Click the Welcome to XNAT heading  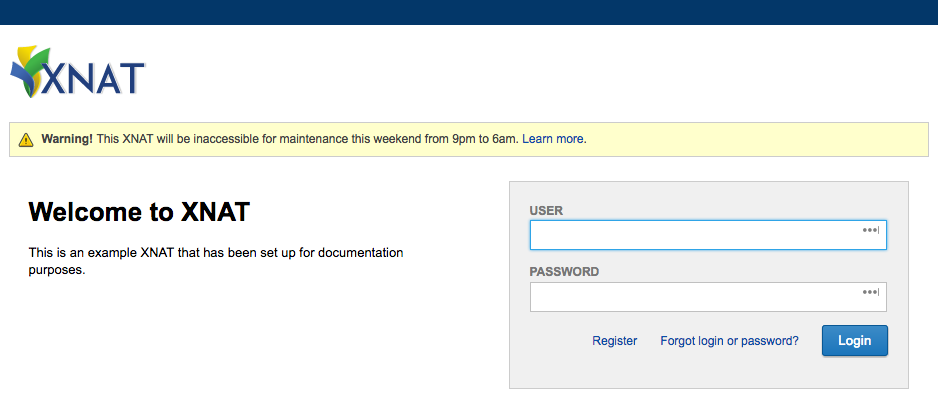click(139, 212)
